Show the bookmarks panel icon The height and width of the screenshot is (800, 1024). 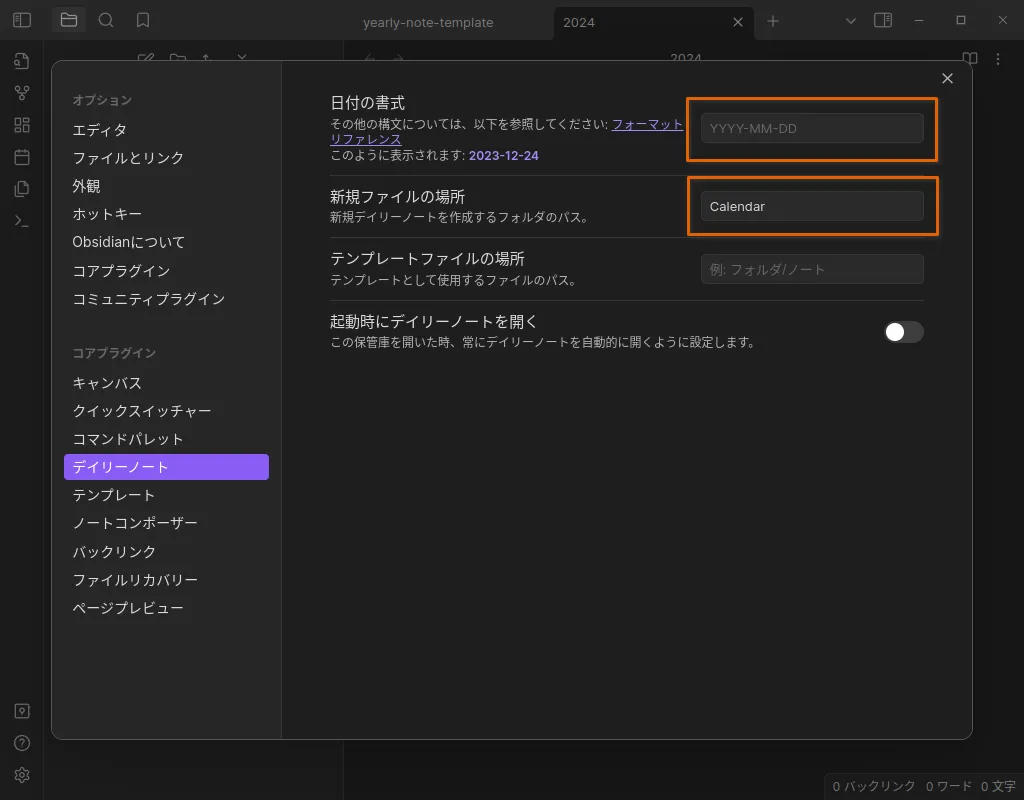tap(143, 20)
